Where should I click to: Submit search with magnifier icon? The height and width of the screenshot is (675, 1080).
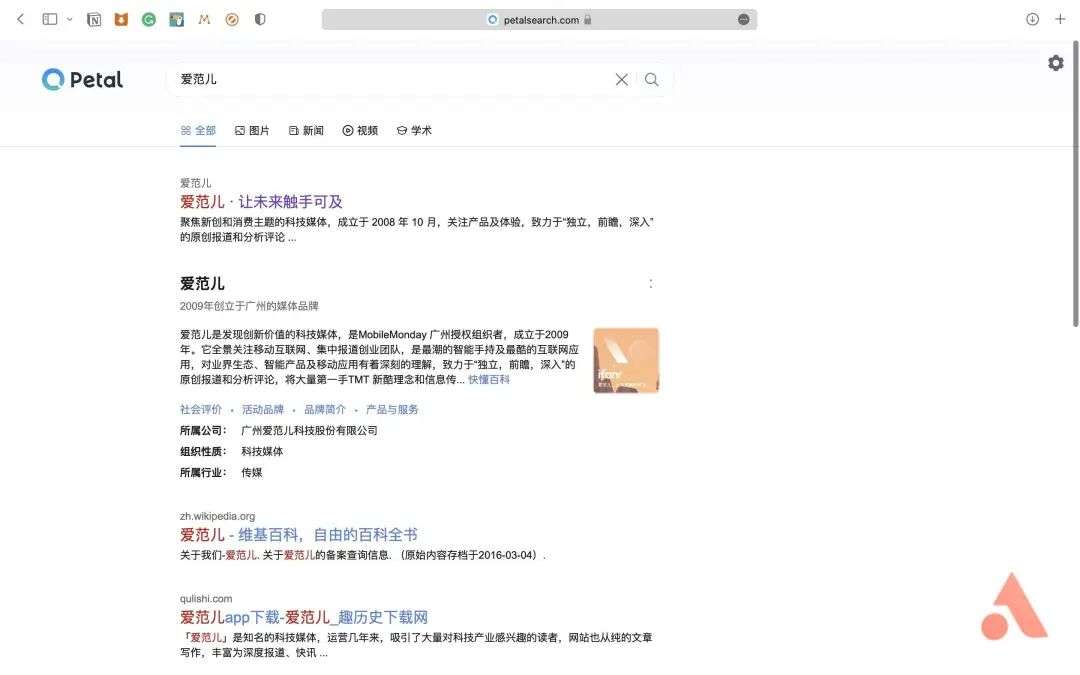pyautogui.click(x=651, y=79)
